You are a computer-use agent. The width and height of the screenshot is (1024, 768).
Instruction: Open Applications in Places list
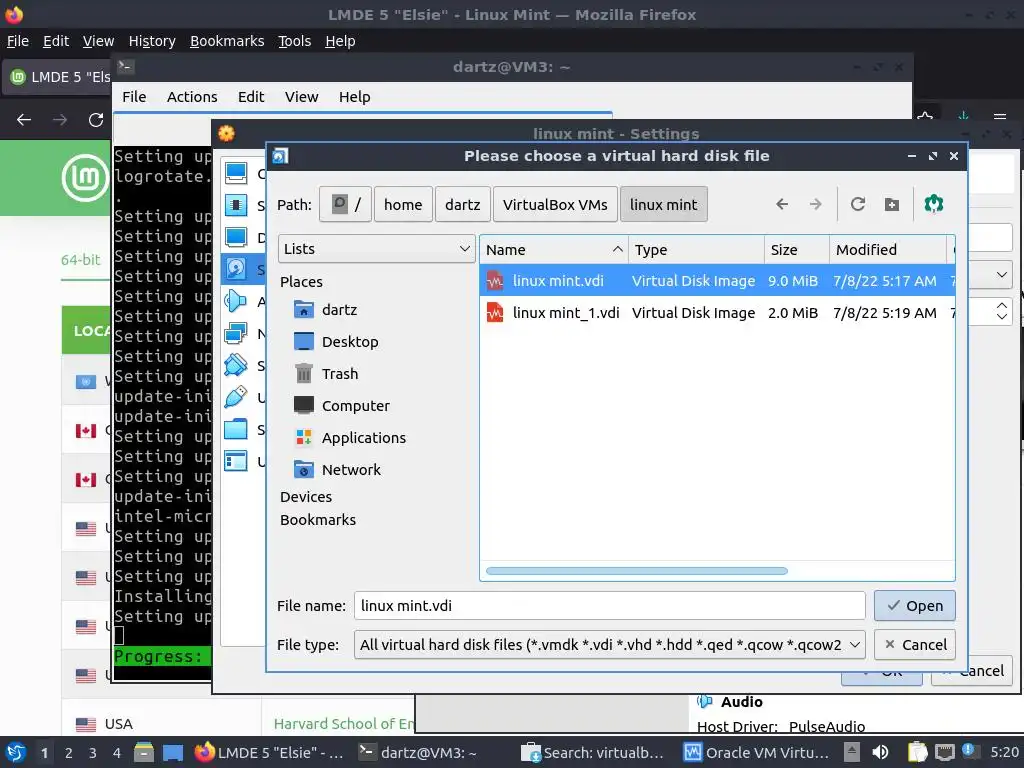[x=349, y=438]
